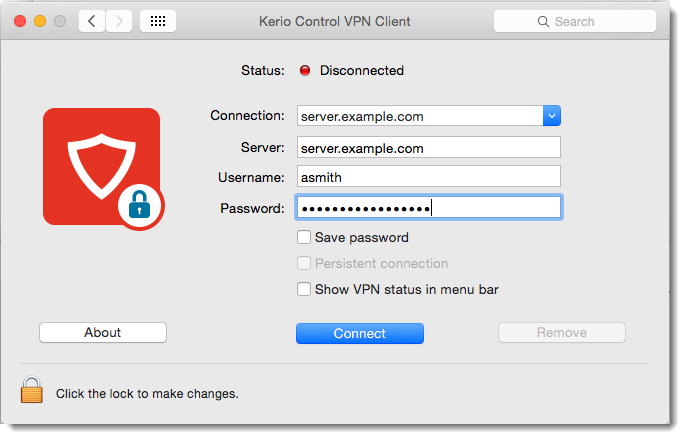Viewport: 685px width, 439px height.
Task: Click the magnifying glass search icon
Action: tap(543, 21)
